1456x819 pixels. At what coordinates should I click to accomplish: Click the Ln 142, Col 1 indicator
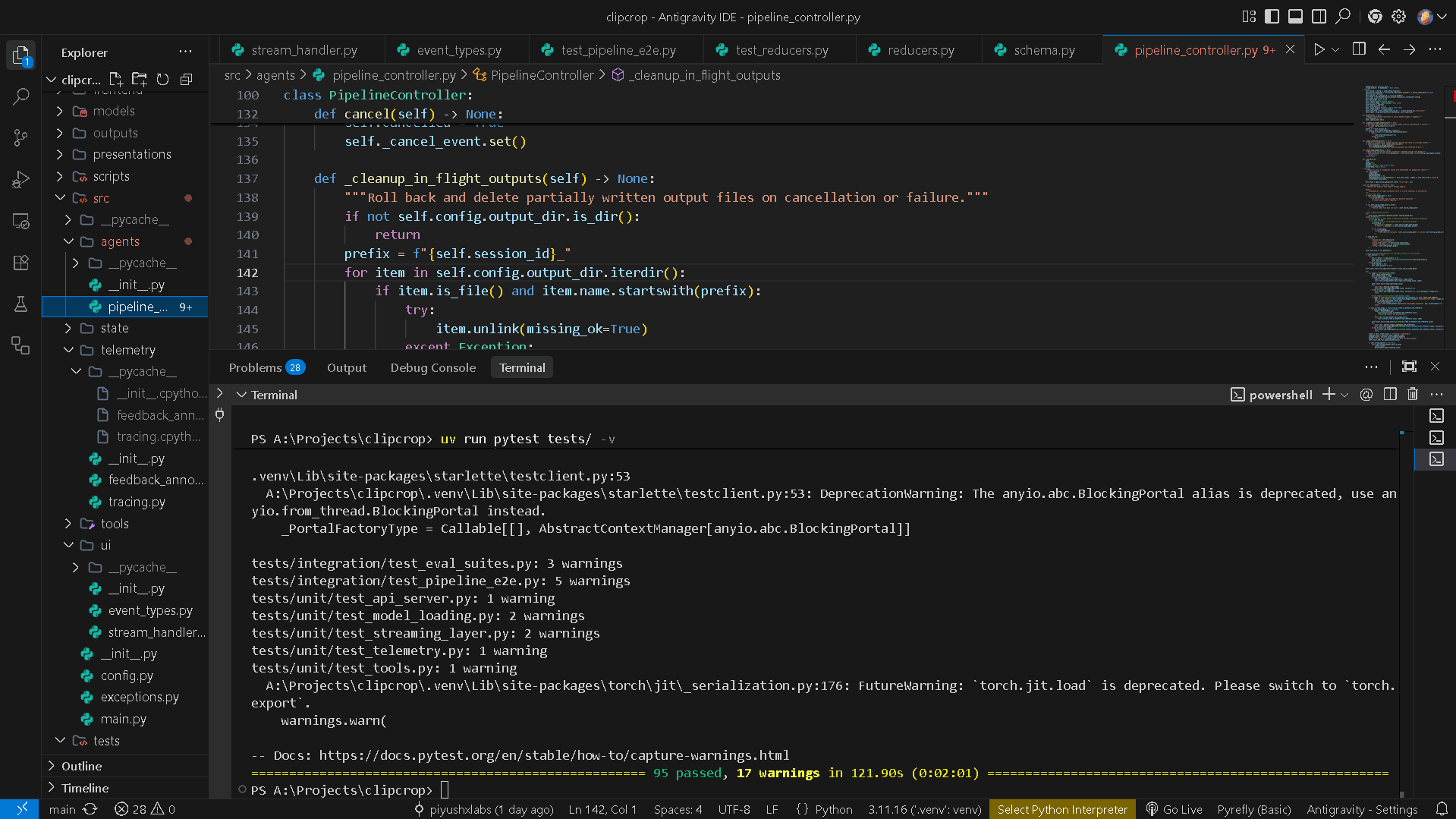point(602,809)
